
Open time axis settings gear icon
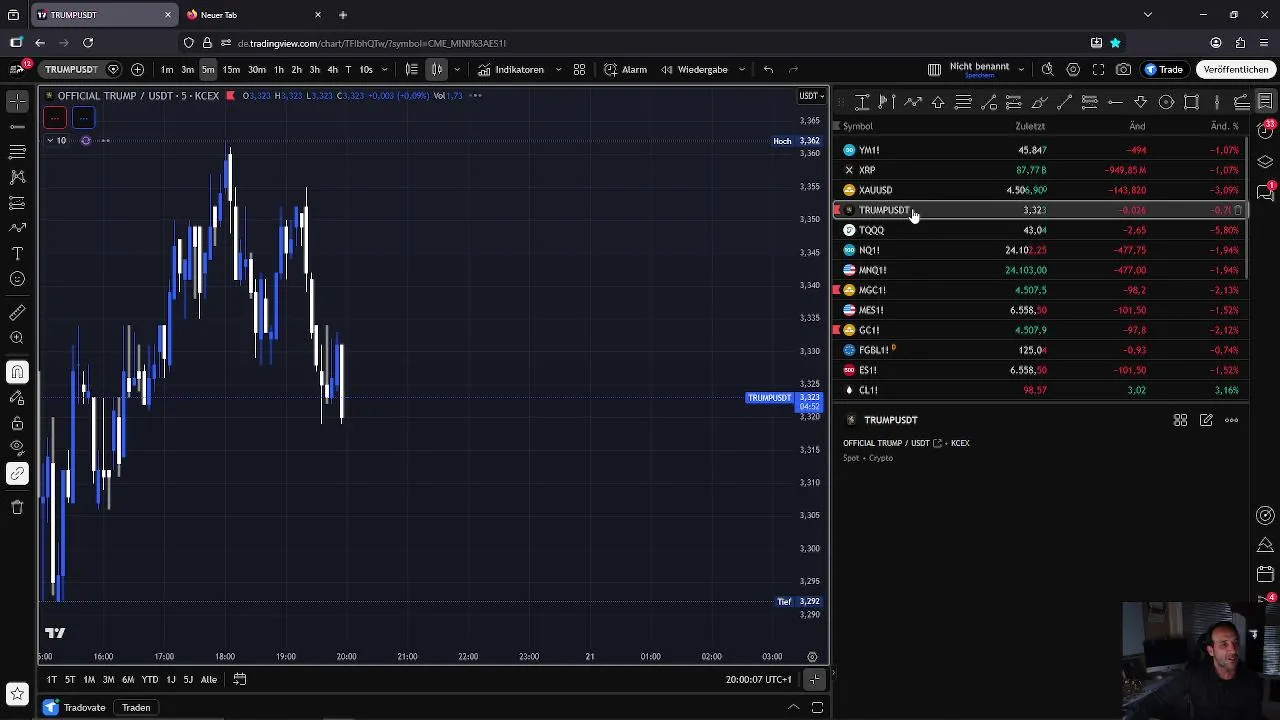[x=812, y=657]
